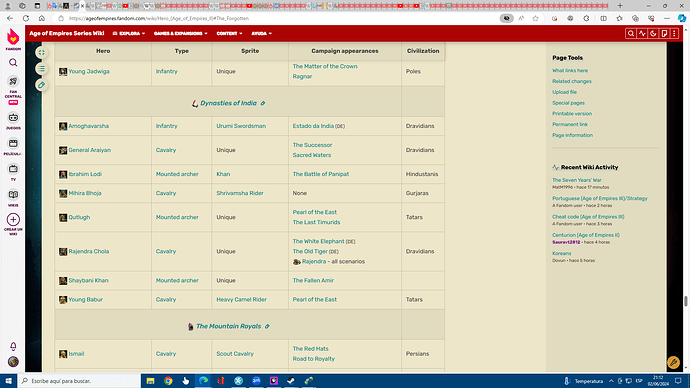Click Ibrahim Lodi portrait thumbnail

(63, 175)
